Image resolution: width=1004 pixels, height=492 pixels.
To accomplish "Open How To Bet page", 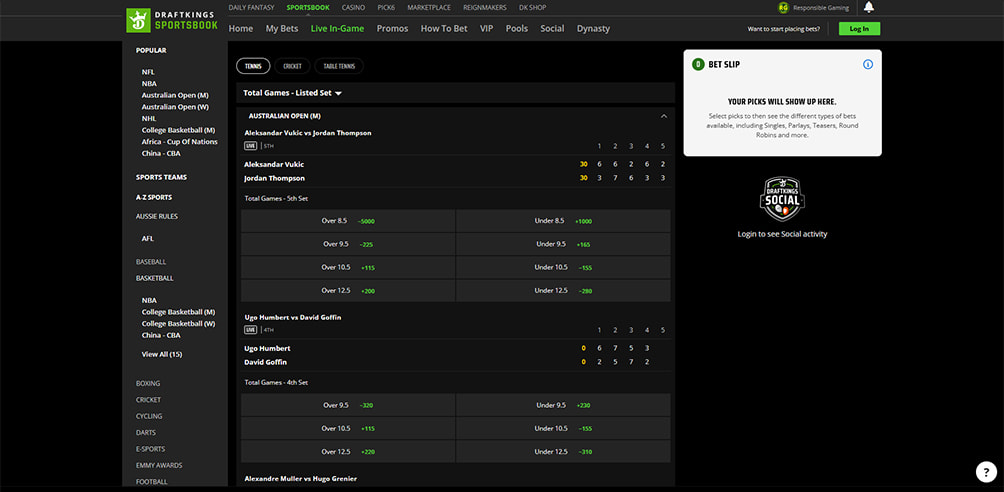I will (x=444, y=28).
